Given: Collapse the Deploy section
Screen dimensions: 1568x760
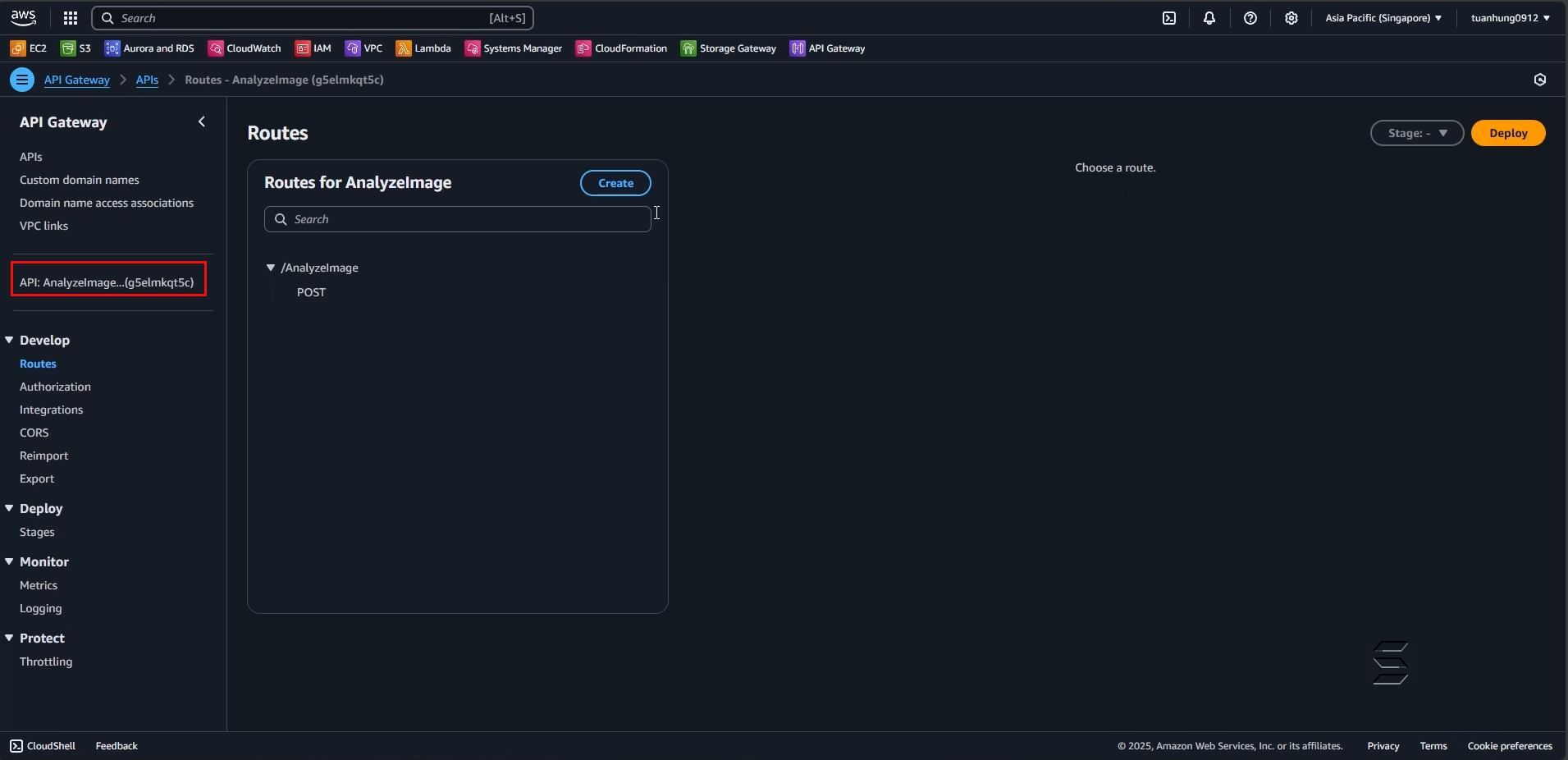Looking at the screenshot, I should coord(9,508).
